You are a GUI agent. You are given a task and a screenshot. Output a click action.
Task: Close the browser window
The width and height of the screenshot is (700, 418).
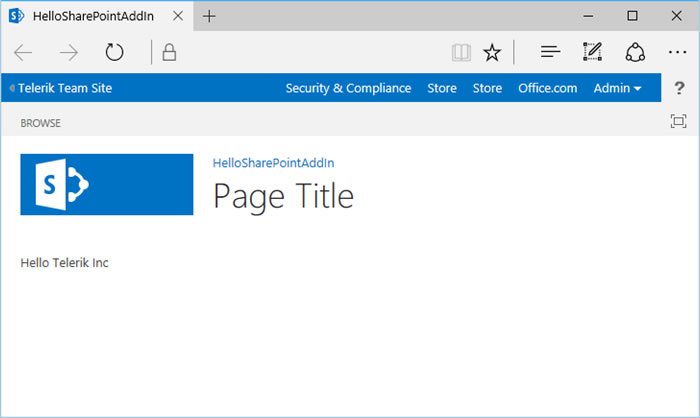(676, 16)
